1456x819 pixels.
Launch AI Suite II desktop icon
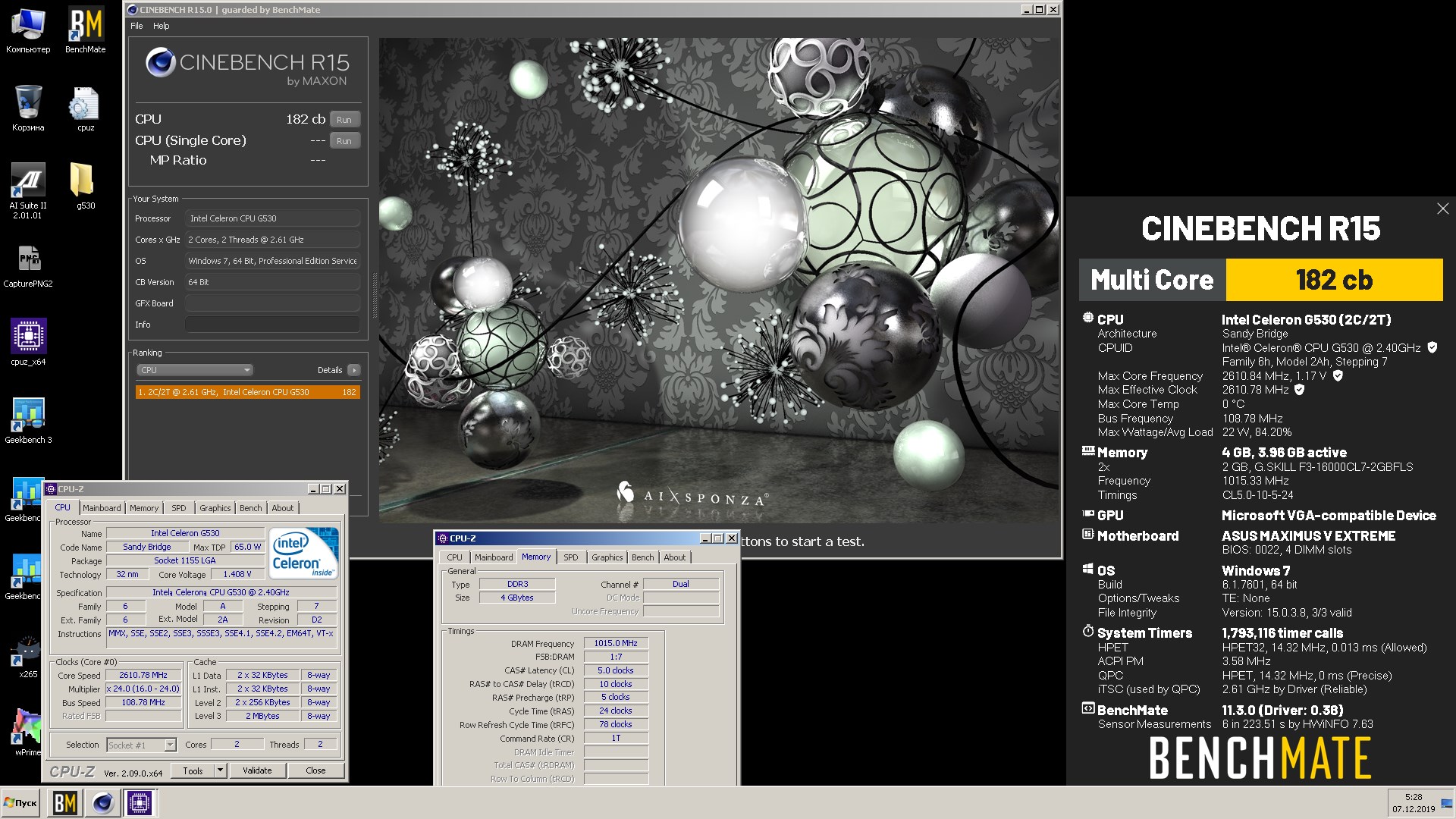28,190
